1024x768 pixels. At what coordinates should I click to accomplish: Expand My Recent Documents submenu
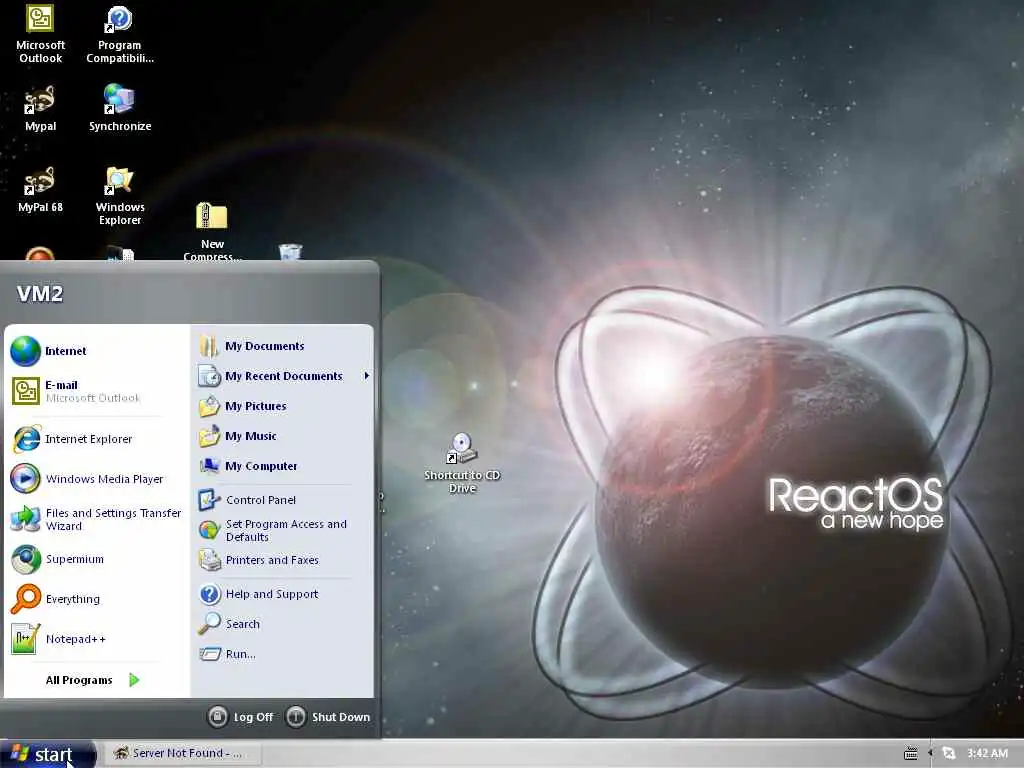(x=283, y=376)
